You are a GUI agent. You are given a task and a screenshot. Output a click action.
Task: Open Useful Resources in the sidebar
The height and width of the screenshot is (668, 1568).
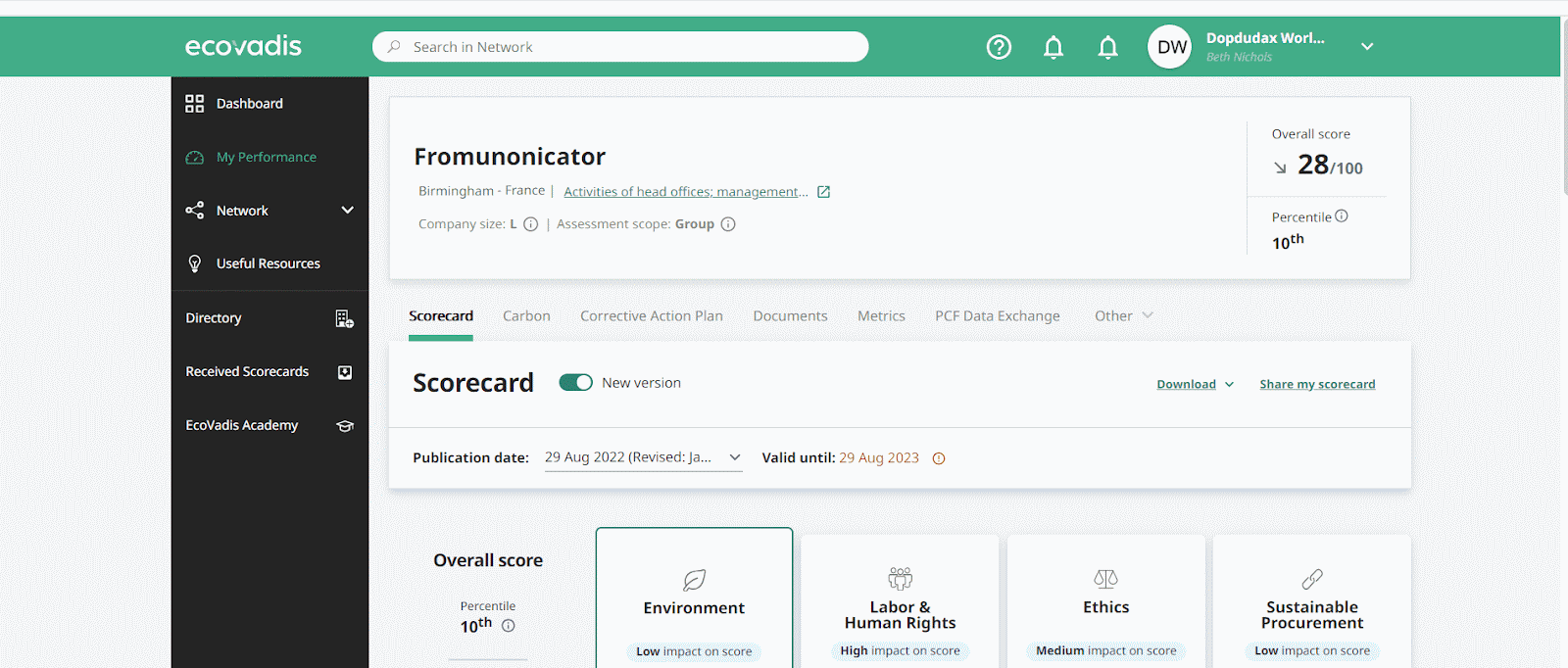[x=269, y=263]
